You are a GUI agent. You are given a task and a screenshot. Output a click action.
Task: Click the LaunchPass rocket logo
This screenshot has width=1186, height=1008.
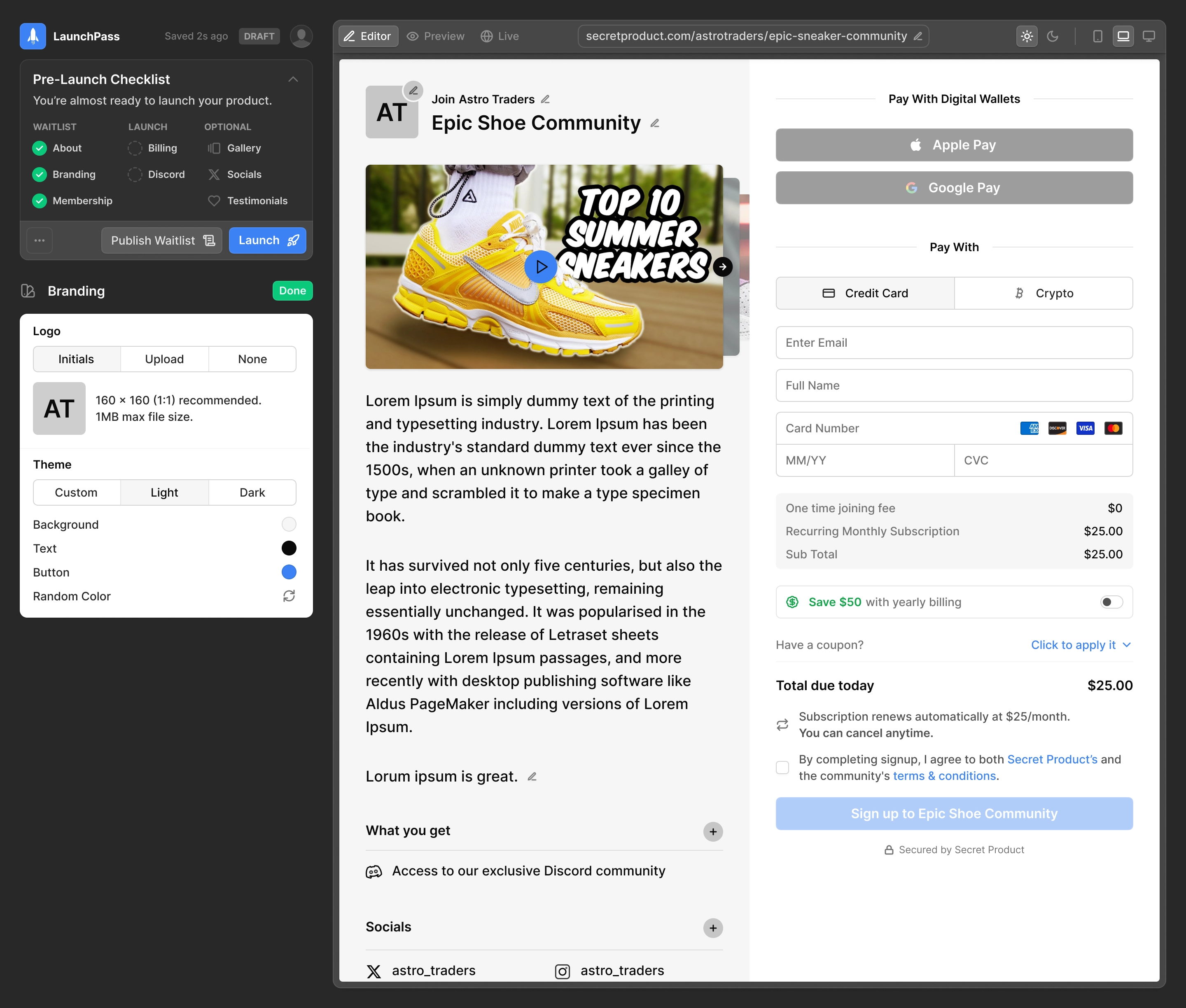click(x=33, y=36)
